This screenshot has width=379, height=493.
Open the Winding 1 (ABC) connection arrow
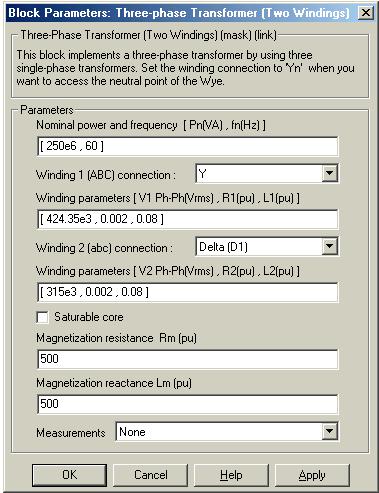(x=329, y=173)
